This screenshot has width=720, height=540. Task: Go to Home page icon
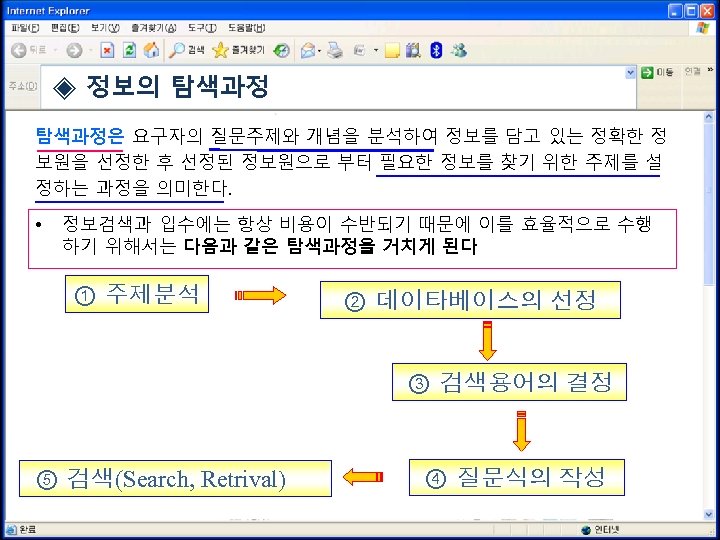click(151, 50)
